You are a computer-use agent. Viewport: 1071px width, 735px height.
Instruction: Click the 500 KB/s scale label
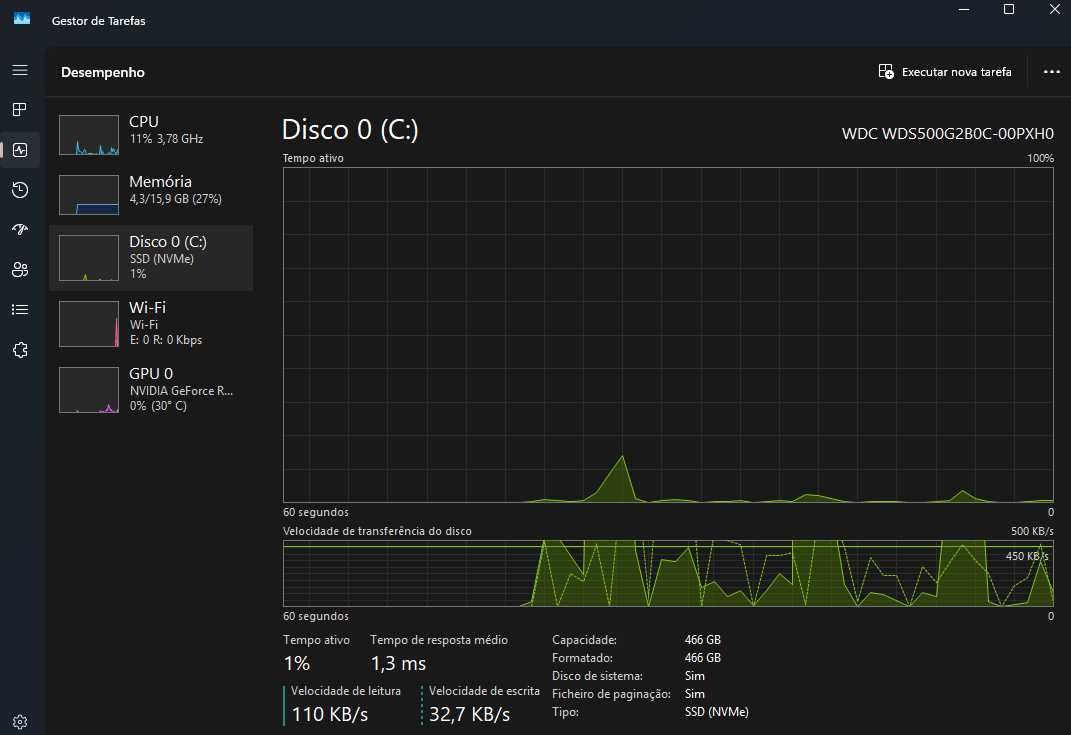point(1032,531)
